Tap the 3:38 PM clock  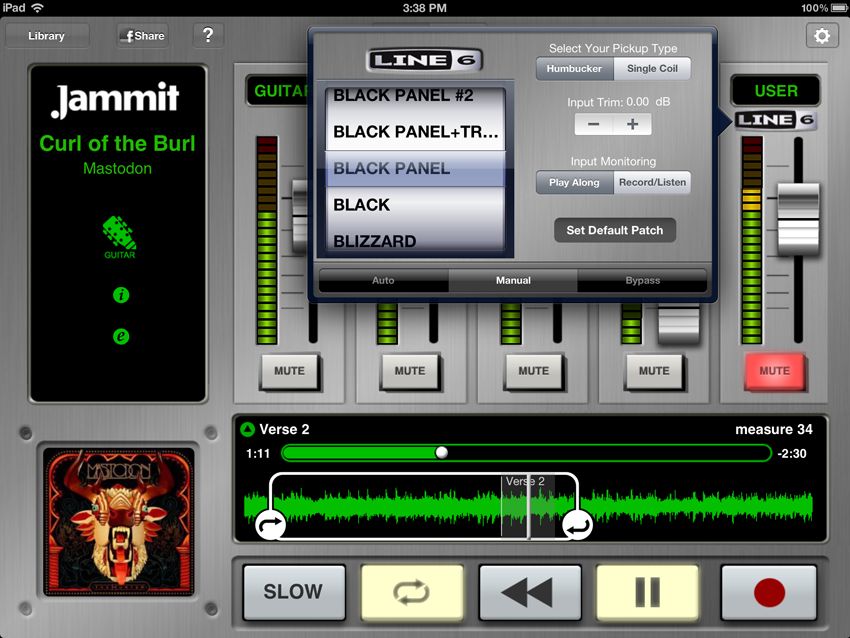(x=424, y=8)
